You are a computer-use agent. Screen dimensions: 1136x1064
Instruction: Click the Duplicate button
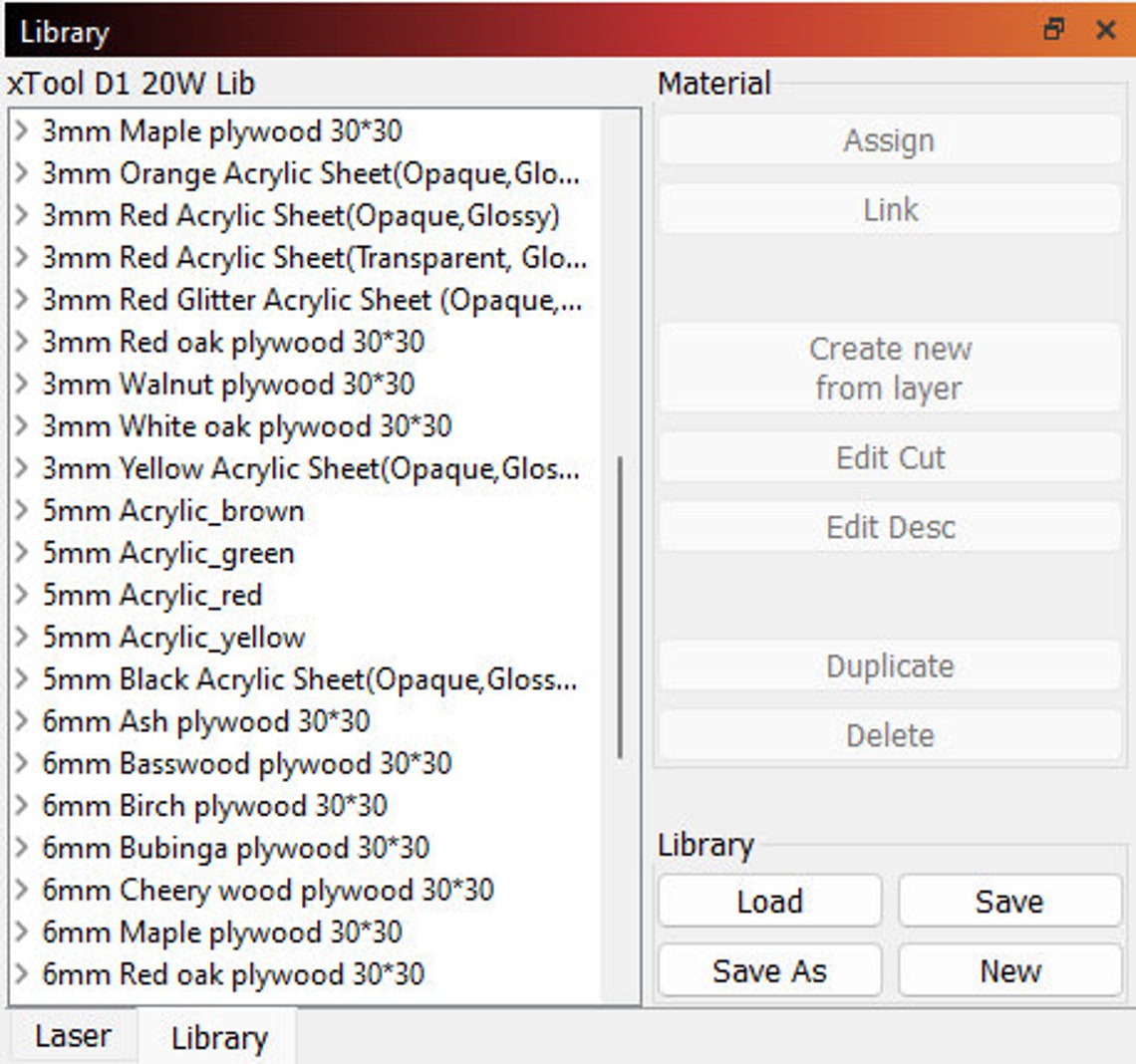click(x=888, y=665)
